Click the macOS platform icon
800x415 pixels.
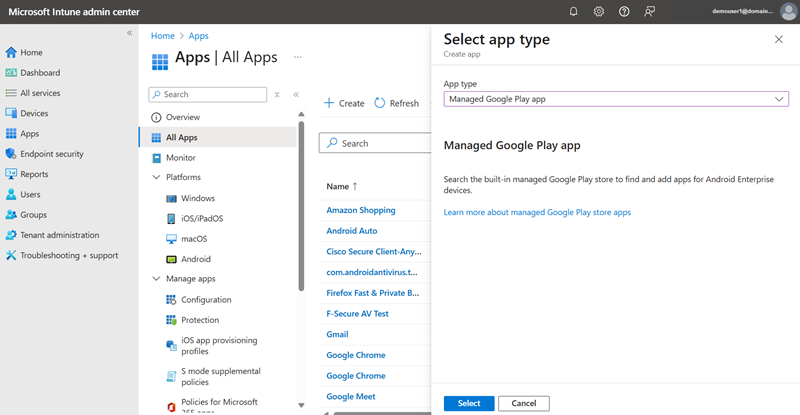[171, 239]
